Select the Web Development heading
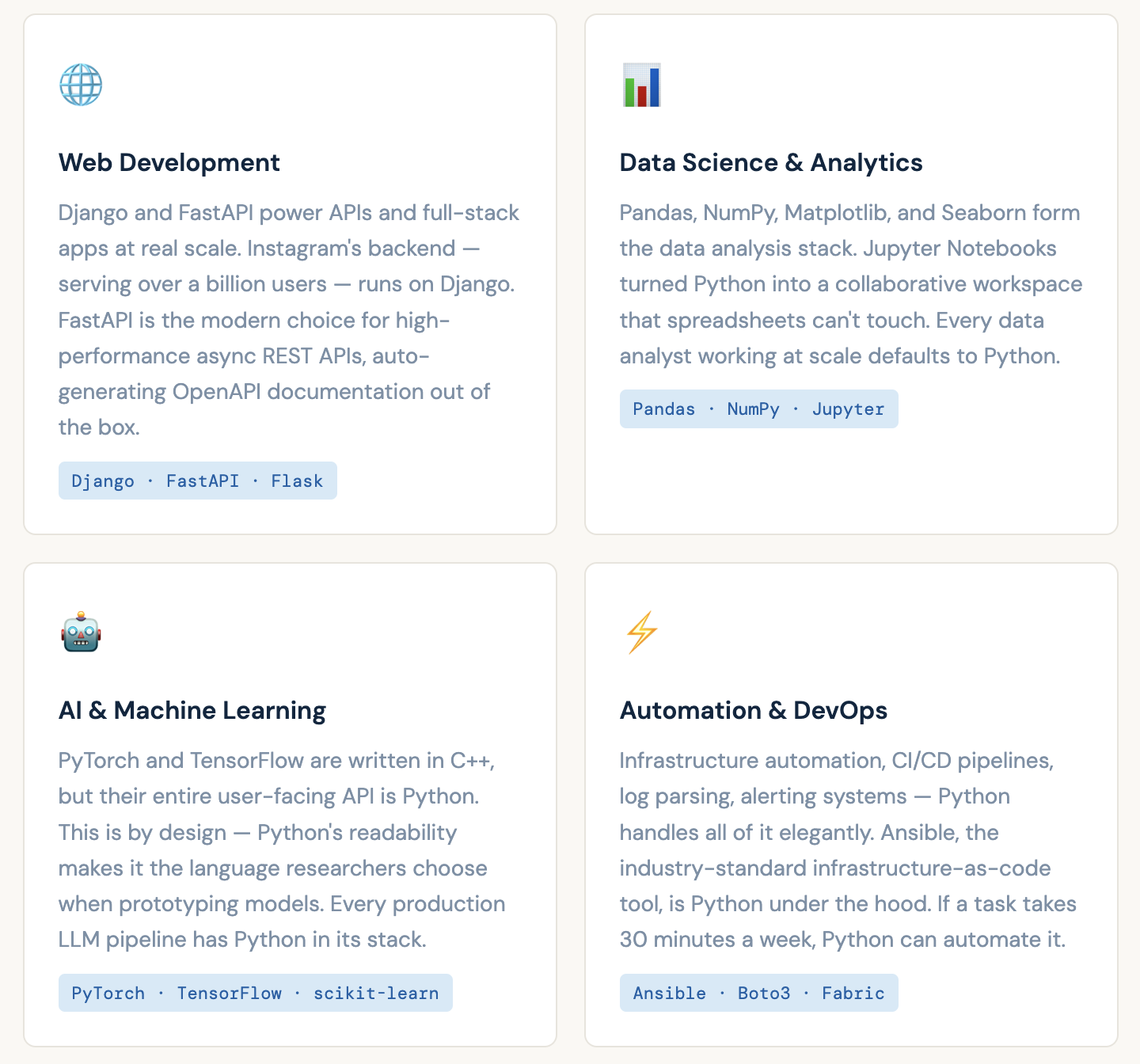The image size is (1140, 1064). click(x=169, y=162)
